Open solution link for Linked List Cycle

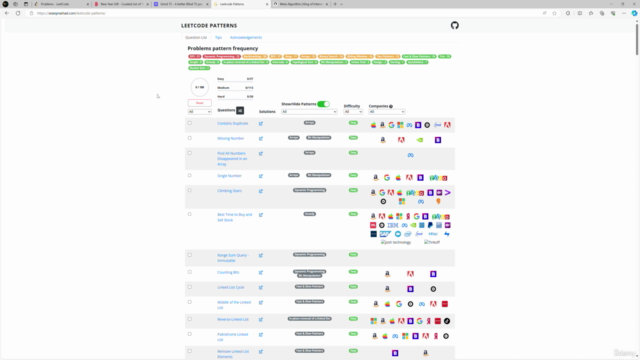pyautogui.click(x=261, y=287)
